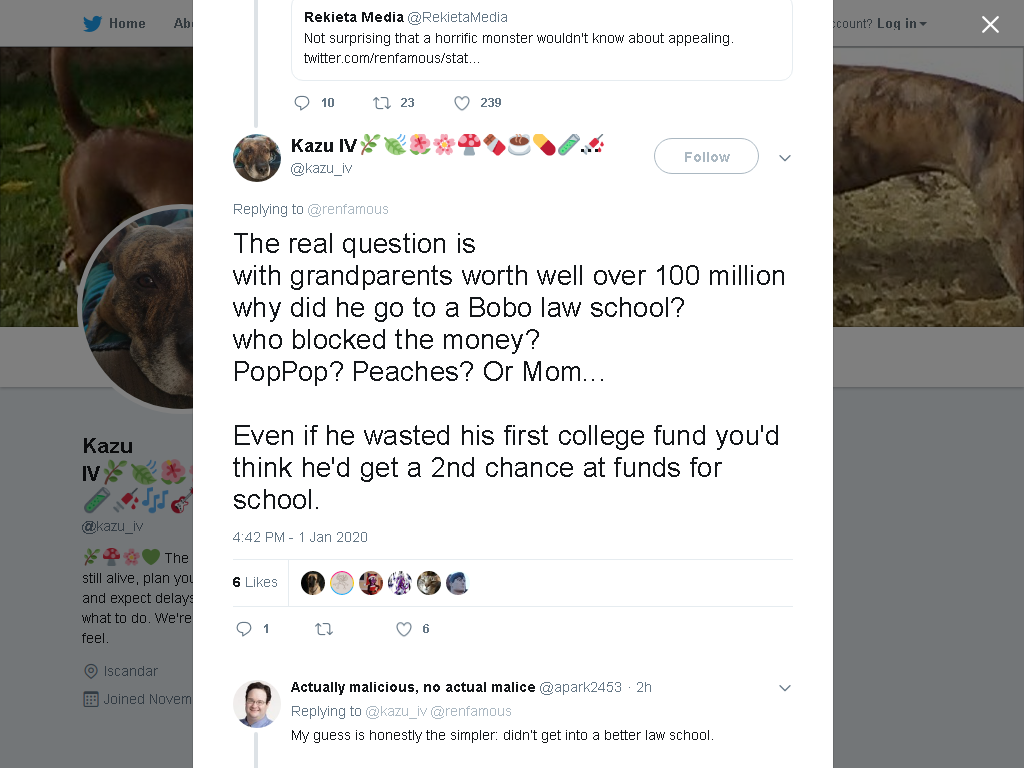
Task: Open the @renfamous link in Replying to
Action: [x=348, y=209]
